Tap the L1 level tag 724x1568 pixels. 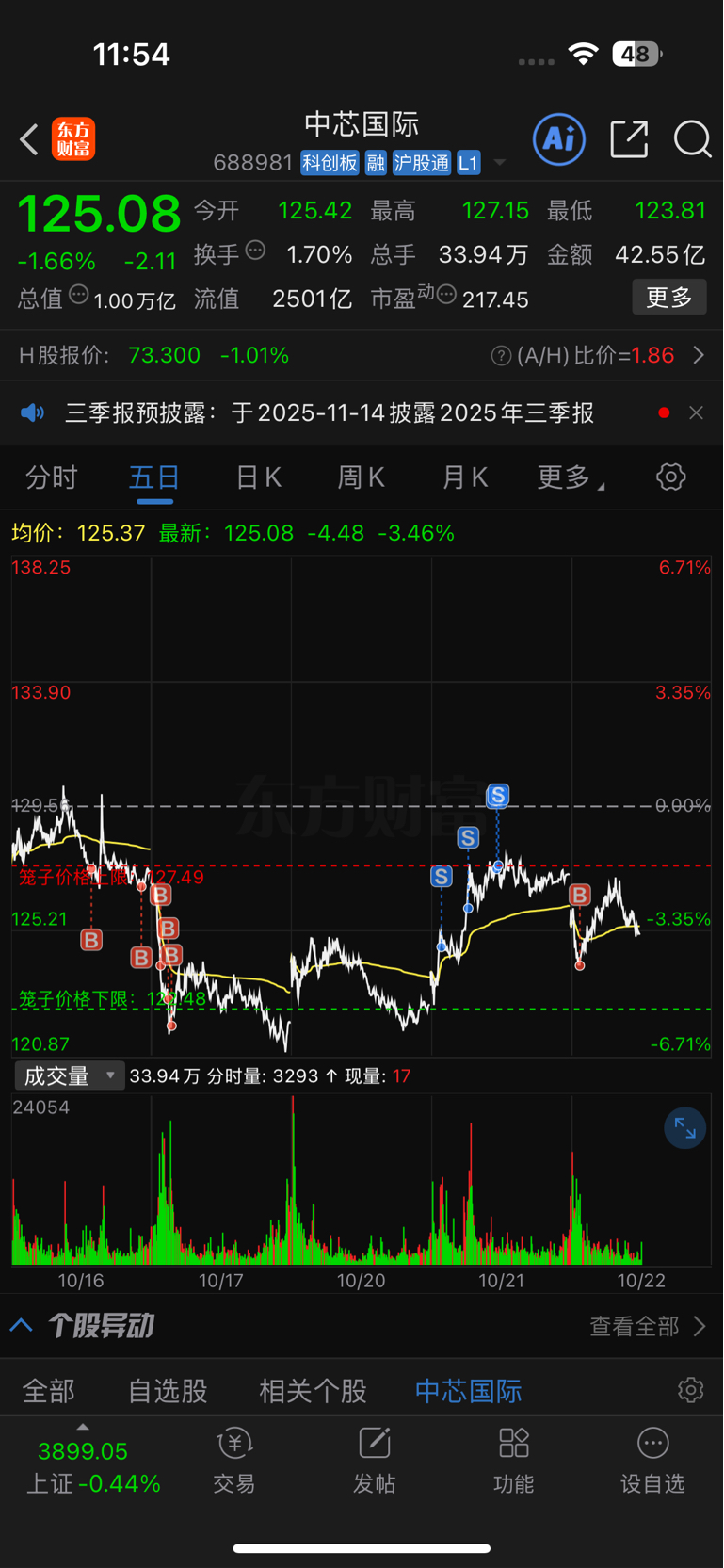point(469,163)
